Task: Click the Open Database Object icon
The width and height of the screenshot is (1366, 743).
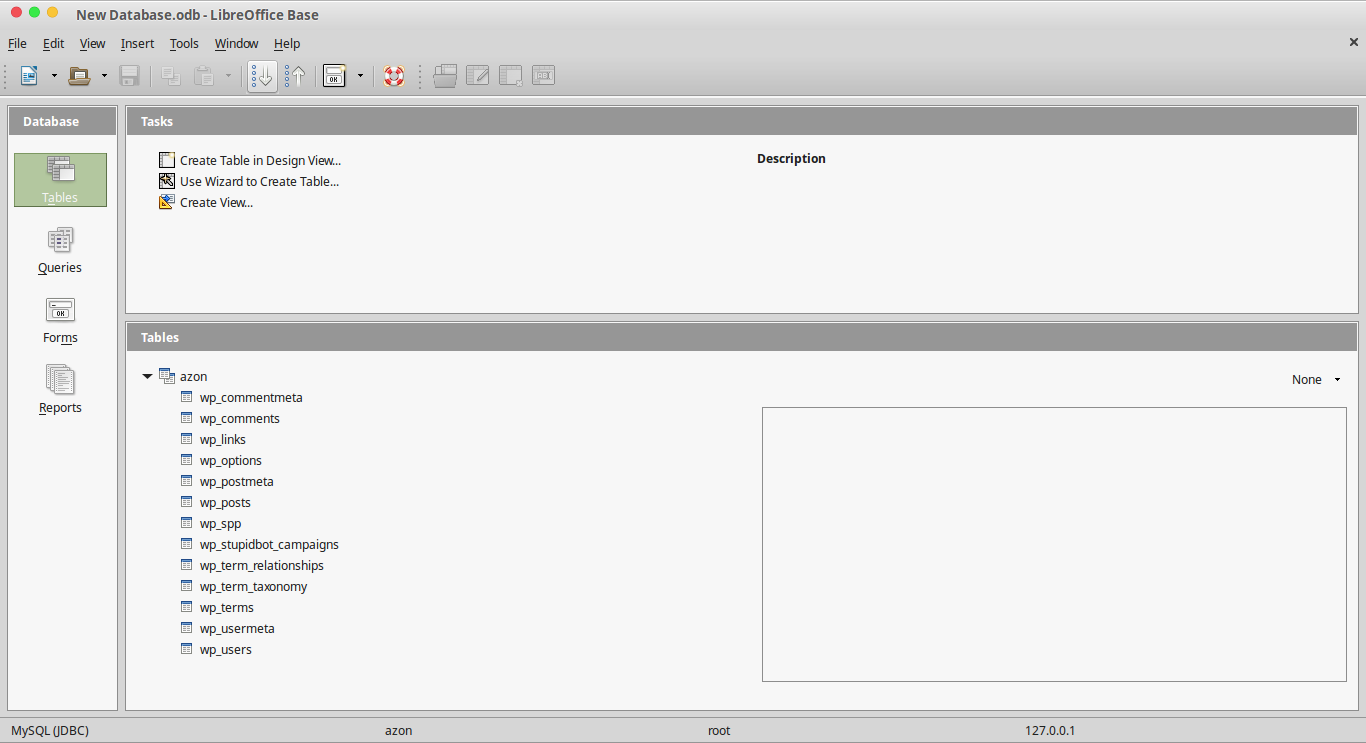Action: (x=445, y=76)
